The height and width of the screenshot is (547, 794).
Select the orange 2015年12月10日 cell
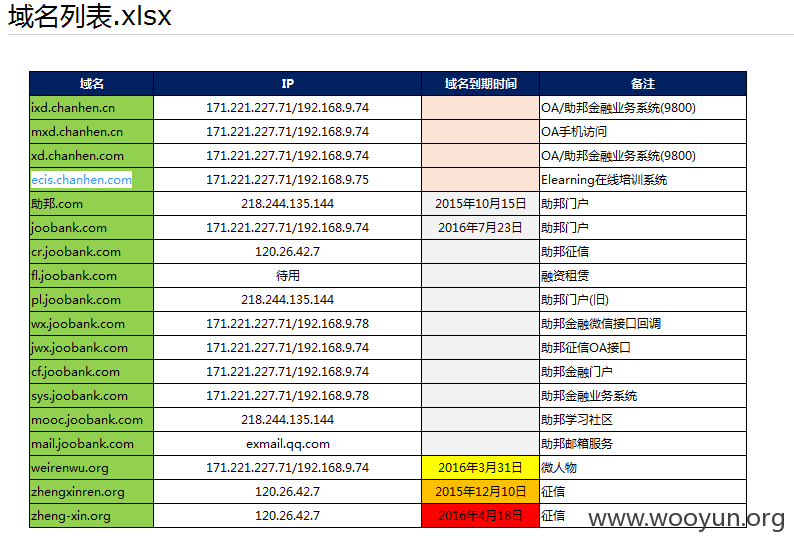click(481, 491)
